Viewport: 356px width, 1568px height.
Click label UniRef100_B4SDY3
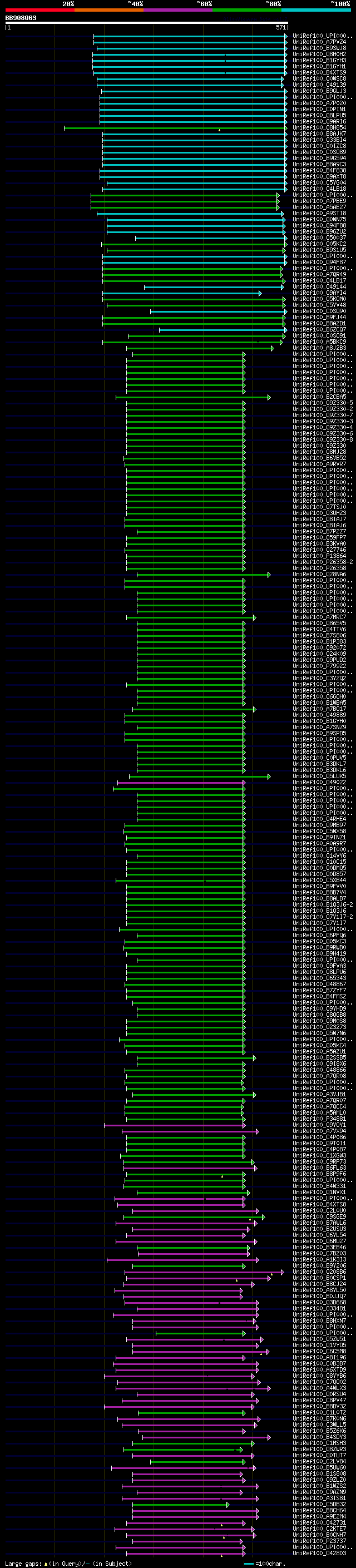click(x=319, y=1437)
